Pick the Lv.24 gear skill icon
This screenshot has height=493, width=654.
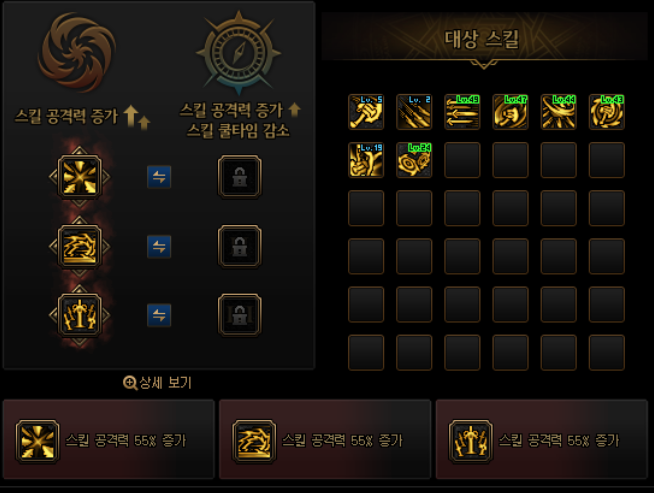pyautogui.click(x=414, y=160)
